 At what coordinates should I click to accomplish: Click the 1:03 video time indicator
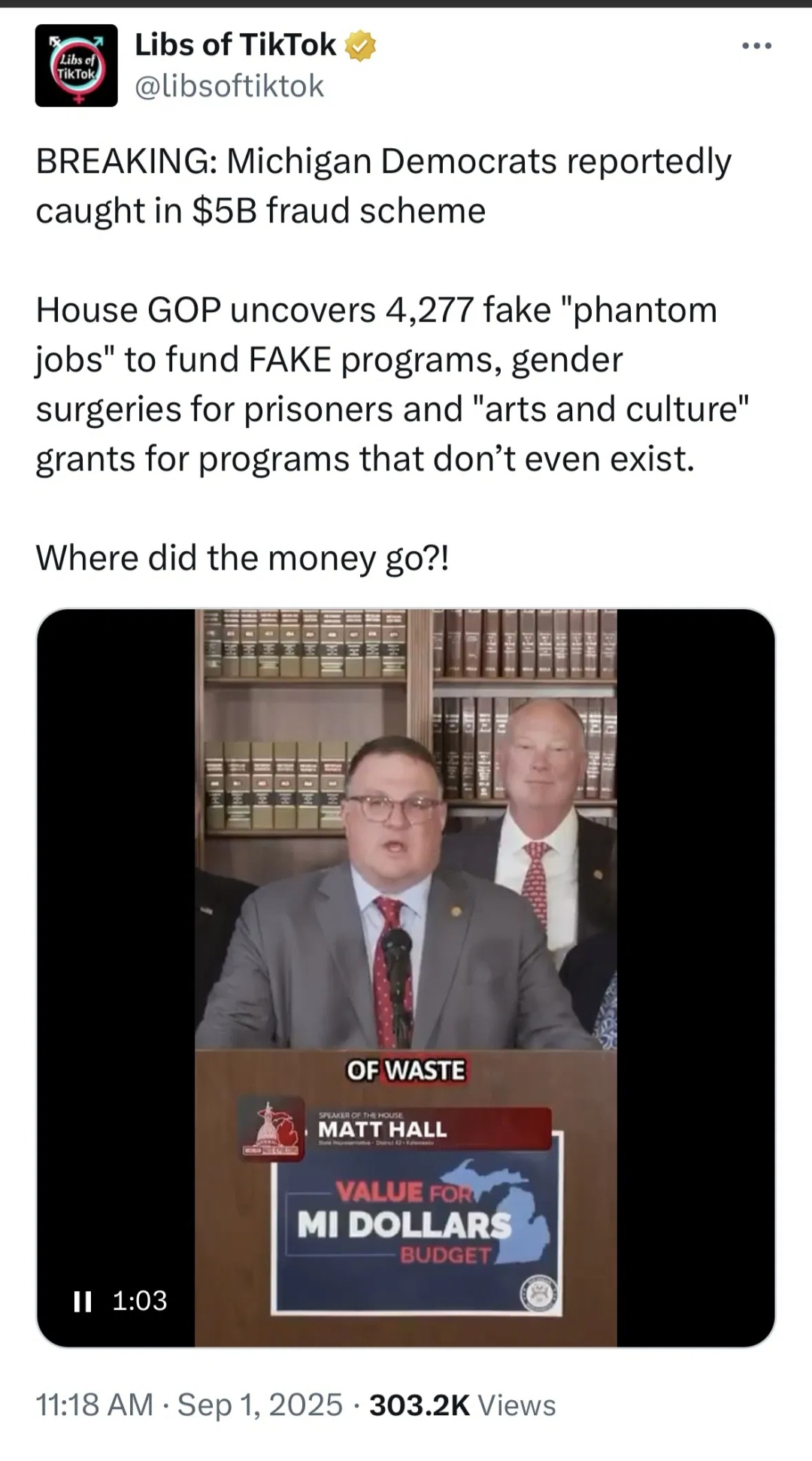pos(140,1301)
